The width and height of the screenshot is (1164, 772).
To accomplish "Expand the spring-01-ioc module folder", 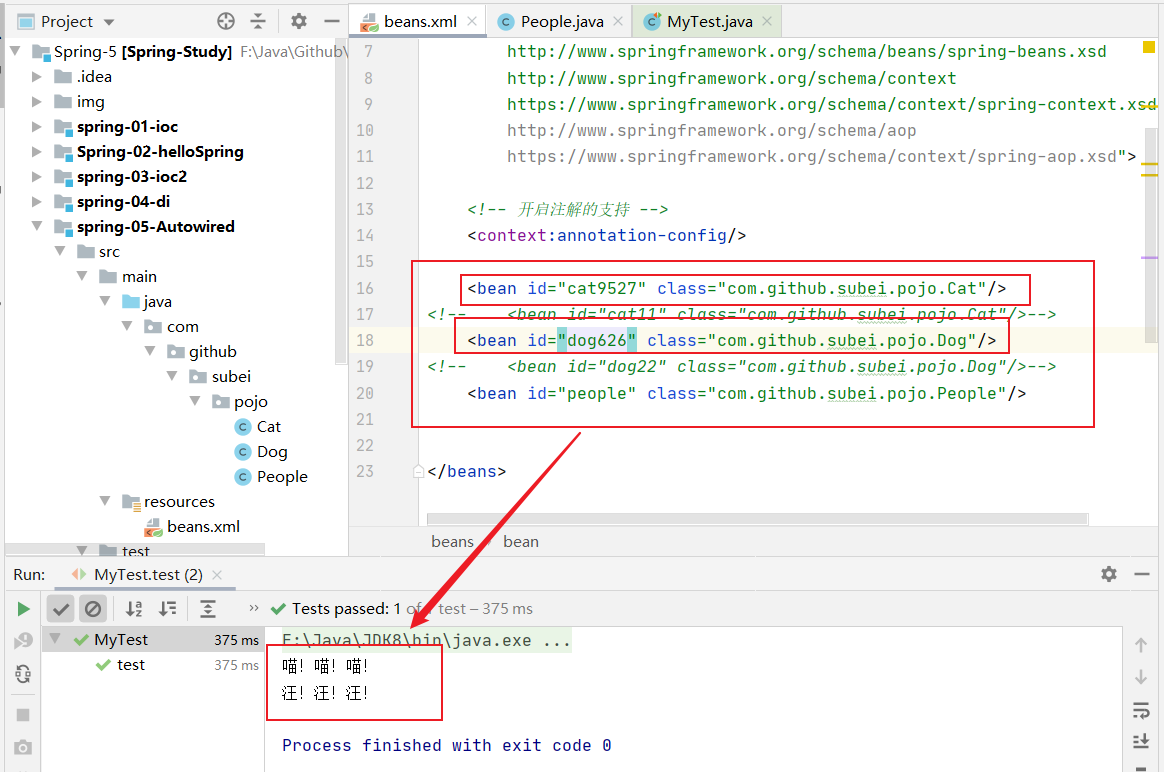I will point(37,127).
